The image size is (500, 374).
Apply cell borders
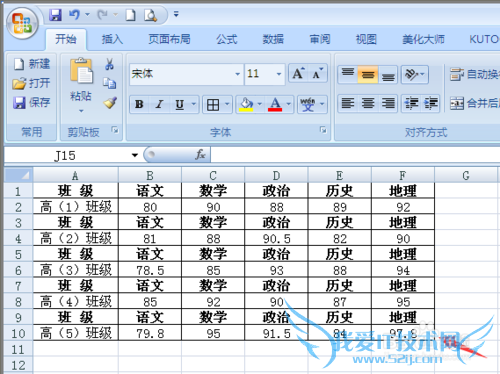[x=213, y=105]
